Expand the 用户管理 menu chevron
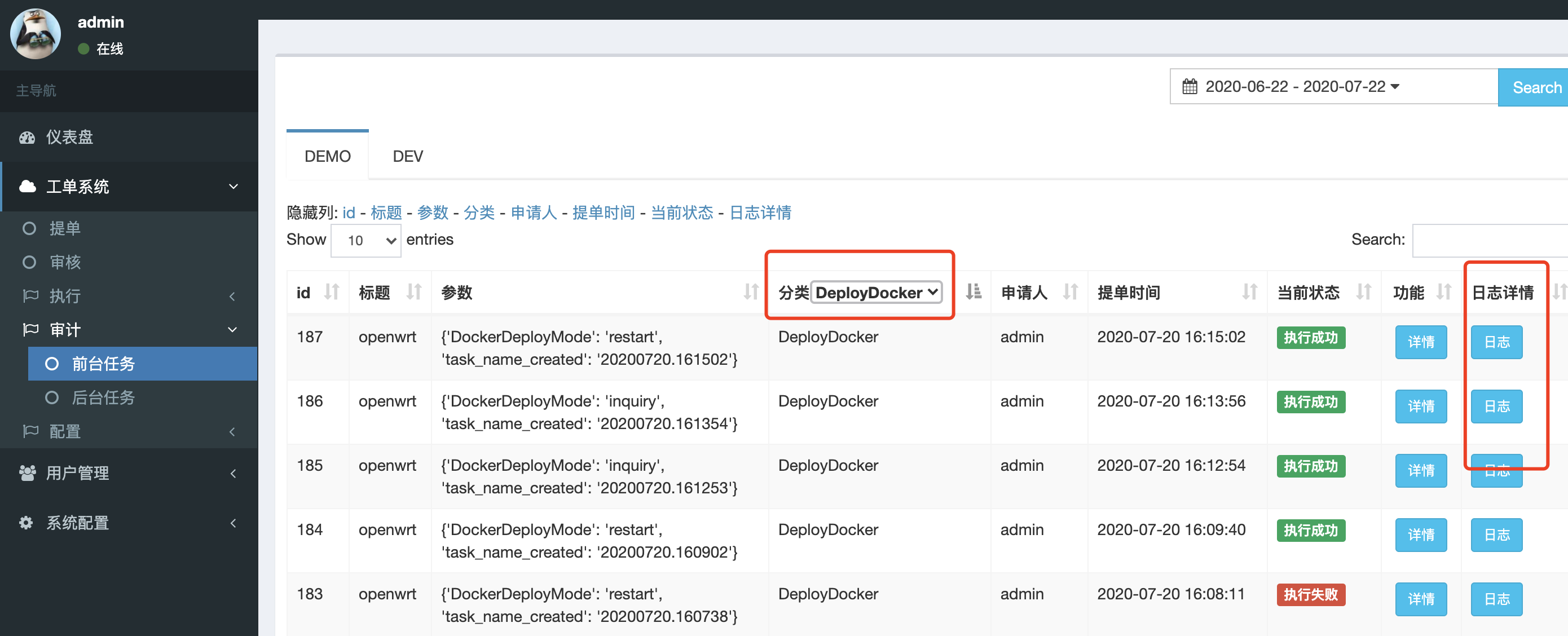This screenshot has width=1568, height=636. pos(233,473)
